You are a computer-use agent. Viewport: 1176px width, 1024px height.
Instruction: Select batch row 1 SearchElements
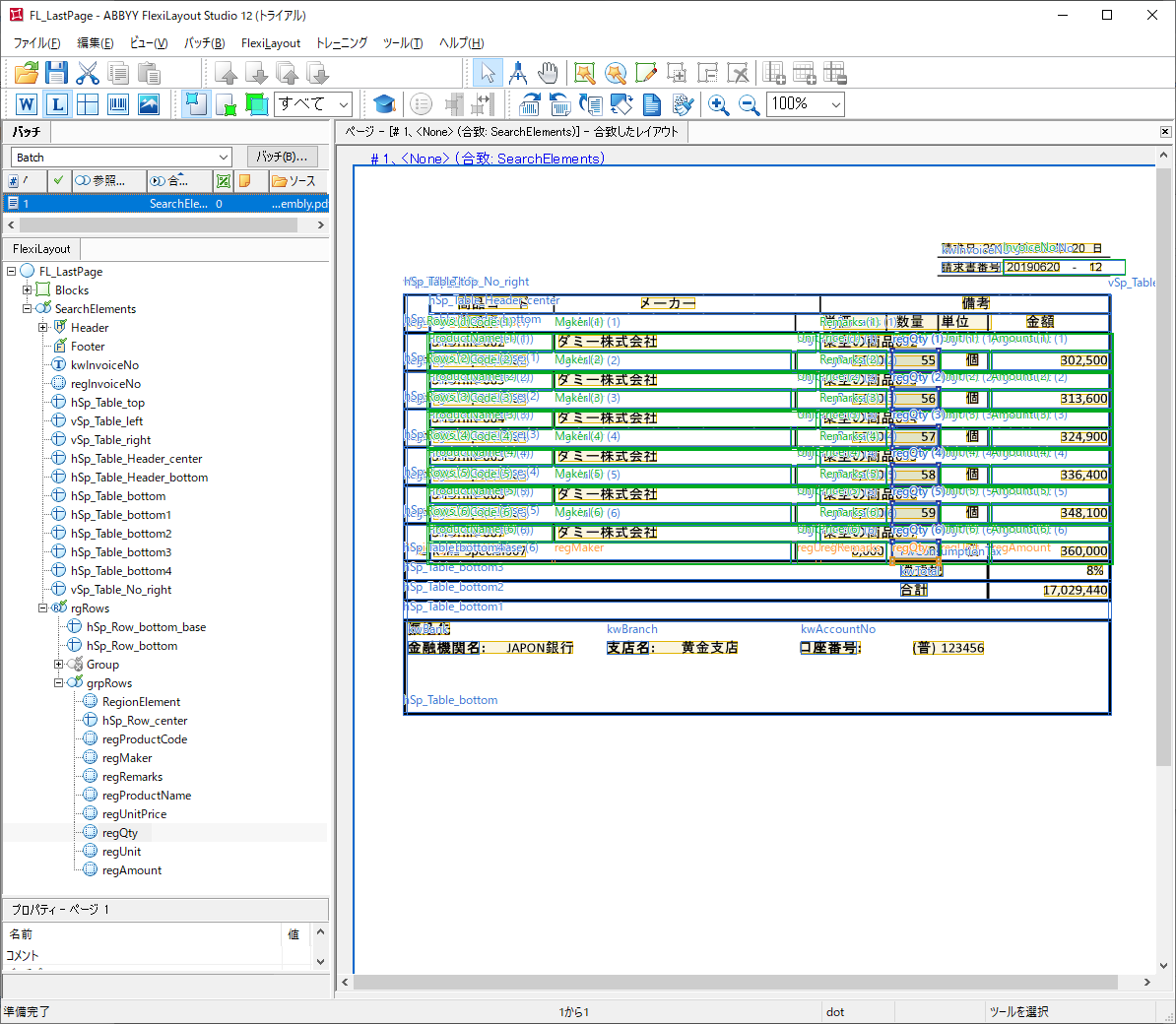166,203
